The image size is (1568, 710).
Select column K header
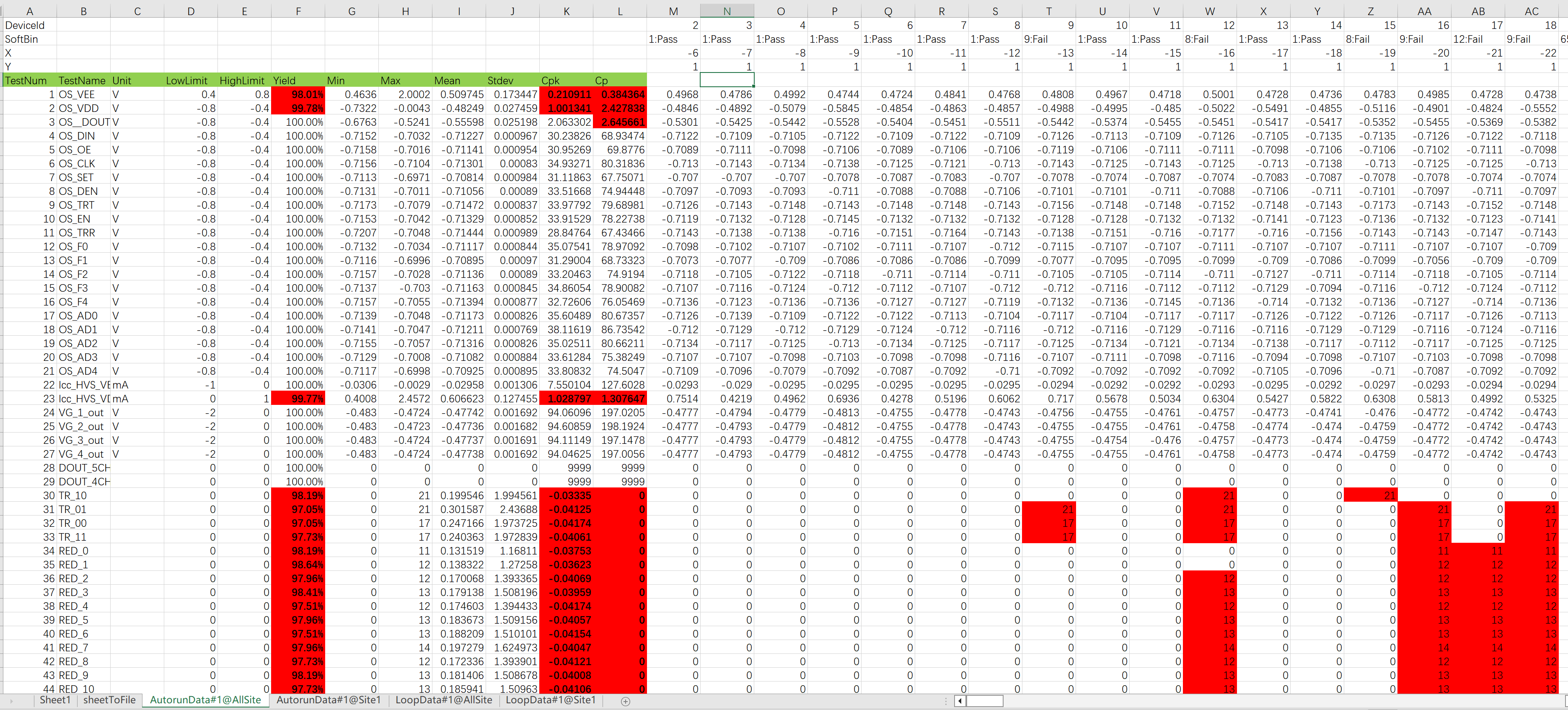coord(566,11)
